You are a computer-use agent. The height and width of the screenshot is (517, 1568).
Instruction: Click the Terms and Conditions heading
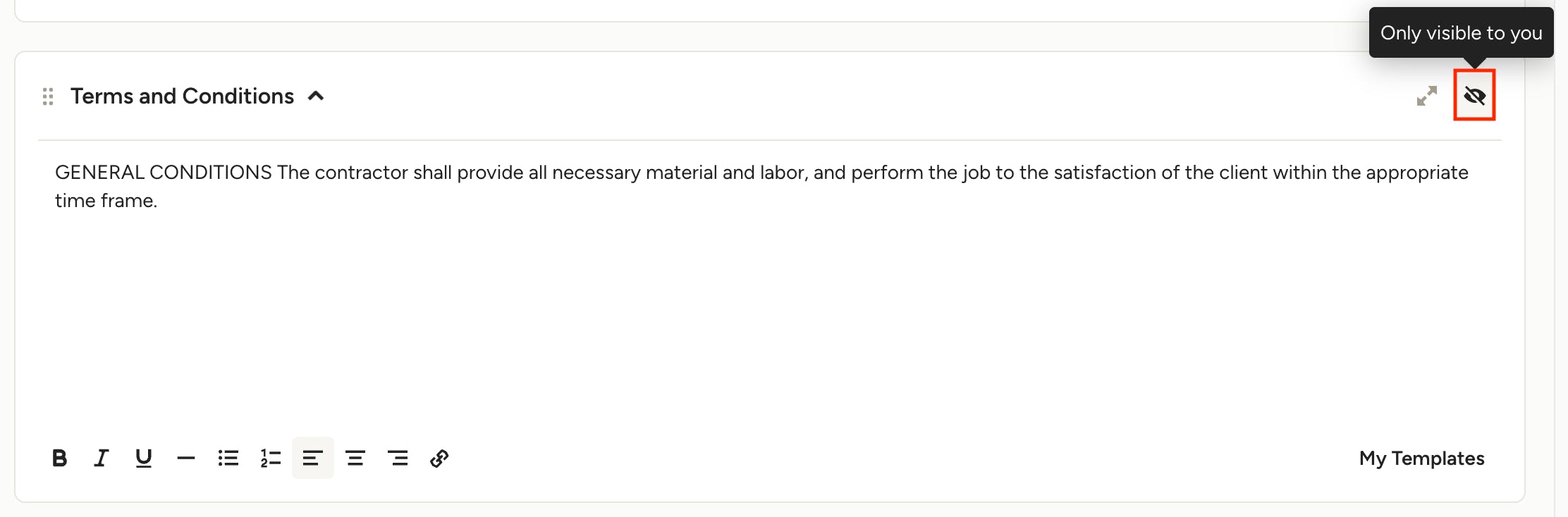(x=182, y=96)
